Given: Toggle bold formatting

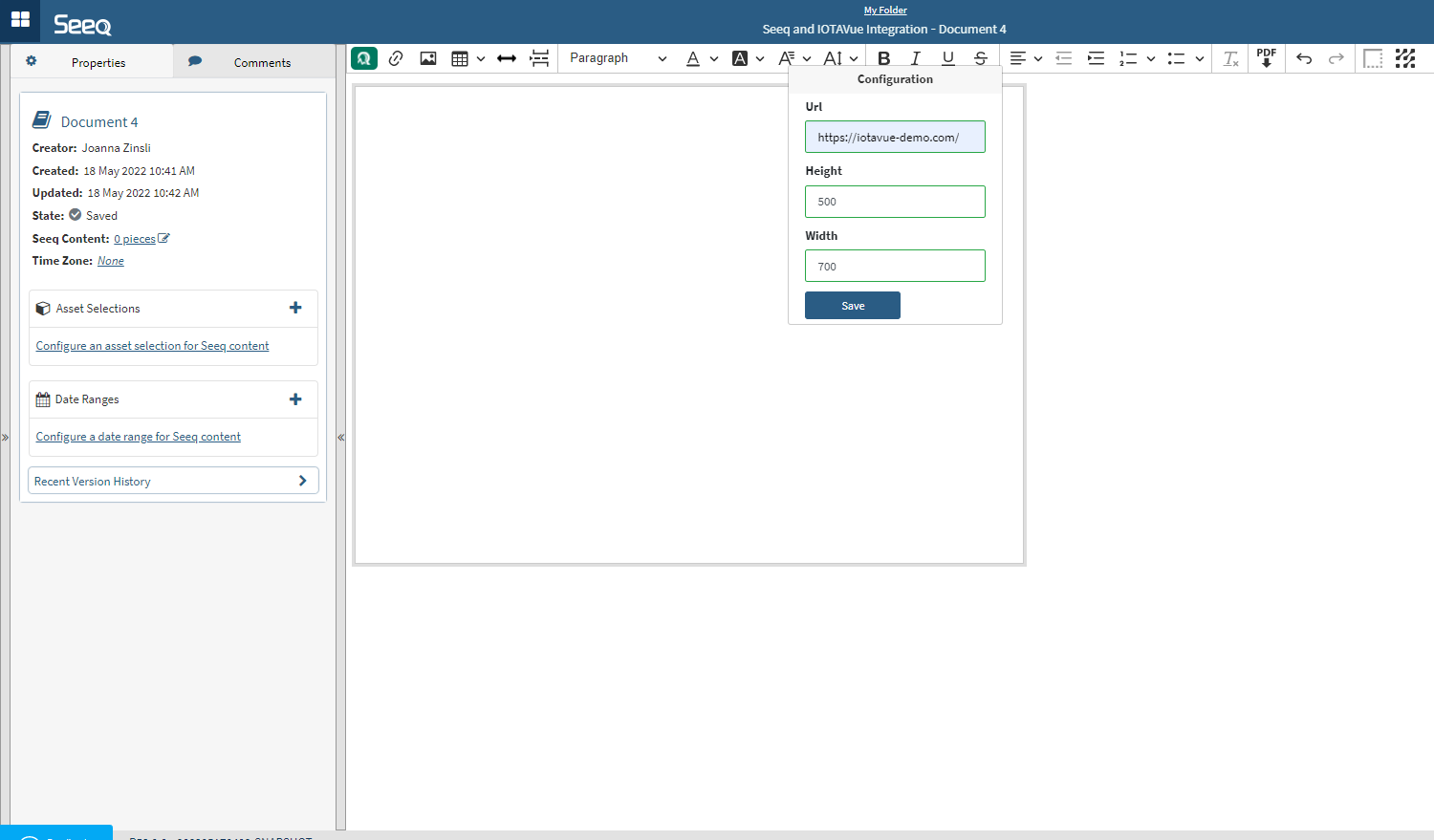Looking at the screenshot, I should [x=883, y=58].
